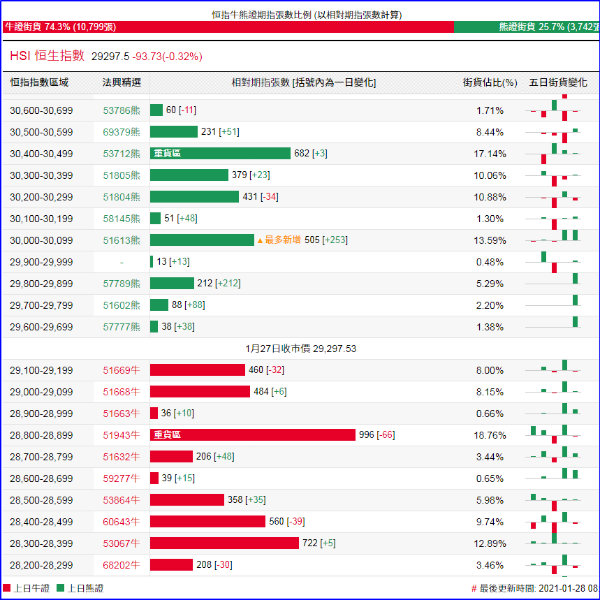This screenshot has height=600, width=600.
Task: Click the 30,600-30,699 index range
Action: tap(41, 111)
